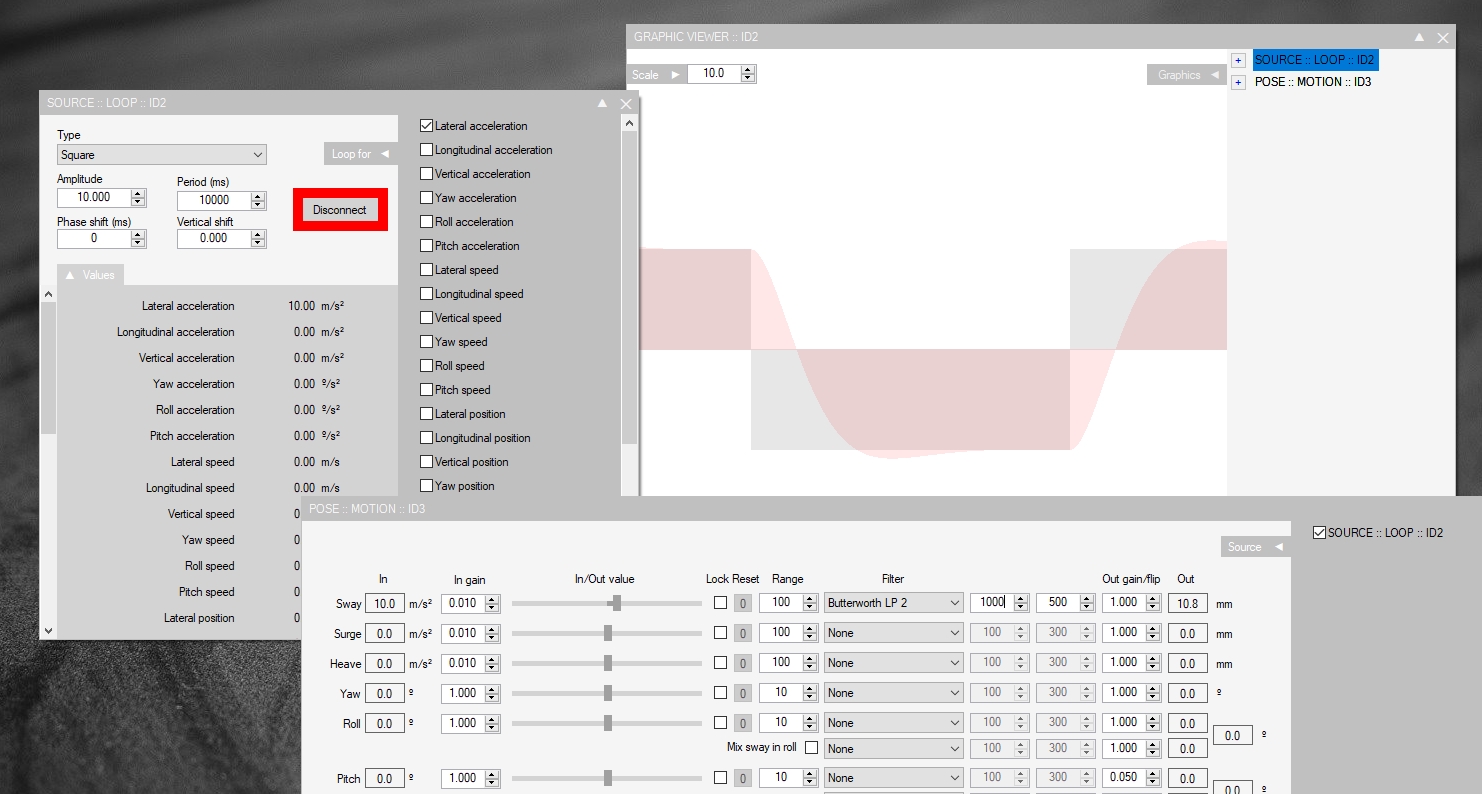Click the Graphics panel button

1187,75
